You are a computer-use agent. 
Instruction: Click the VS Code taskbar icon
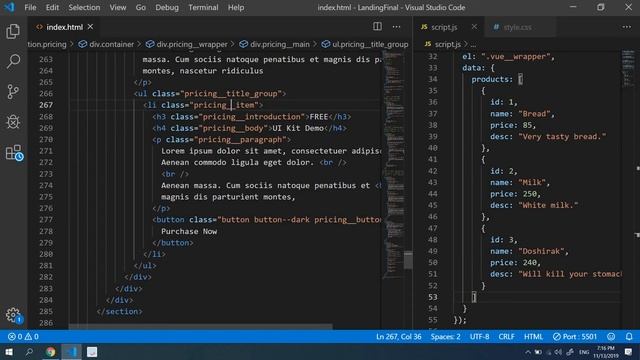click(x=71, y=352)
